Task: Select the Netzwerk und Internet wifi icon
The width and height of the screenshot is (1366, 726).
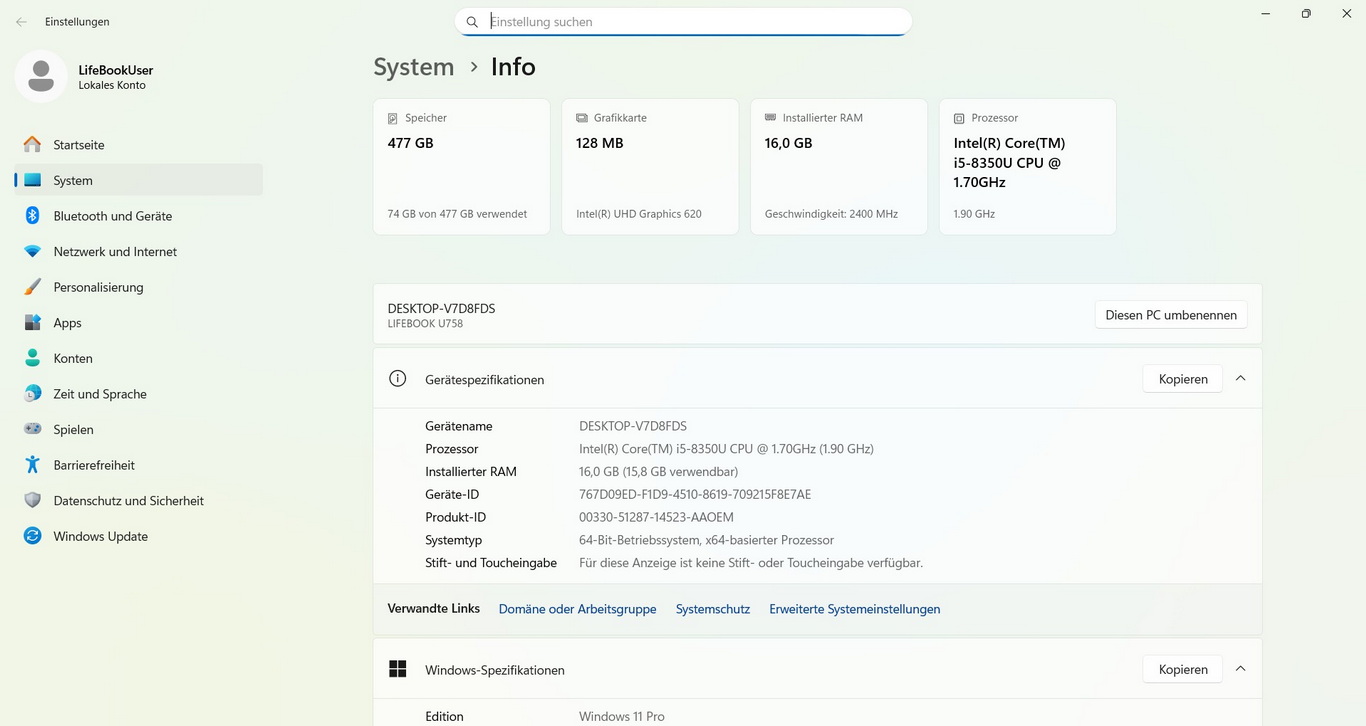Action: (33, 252)
